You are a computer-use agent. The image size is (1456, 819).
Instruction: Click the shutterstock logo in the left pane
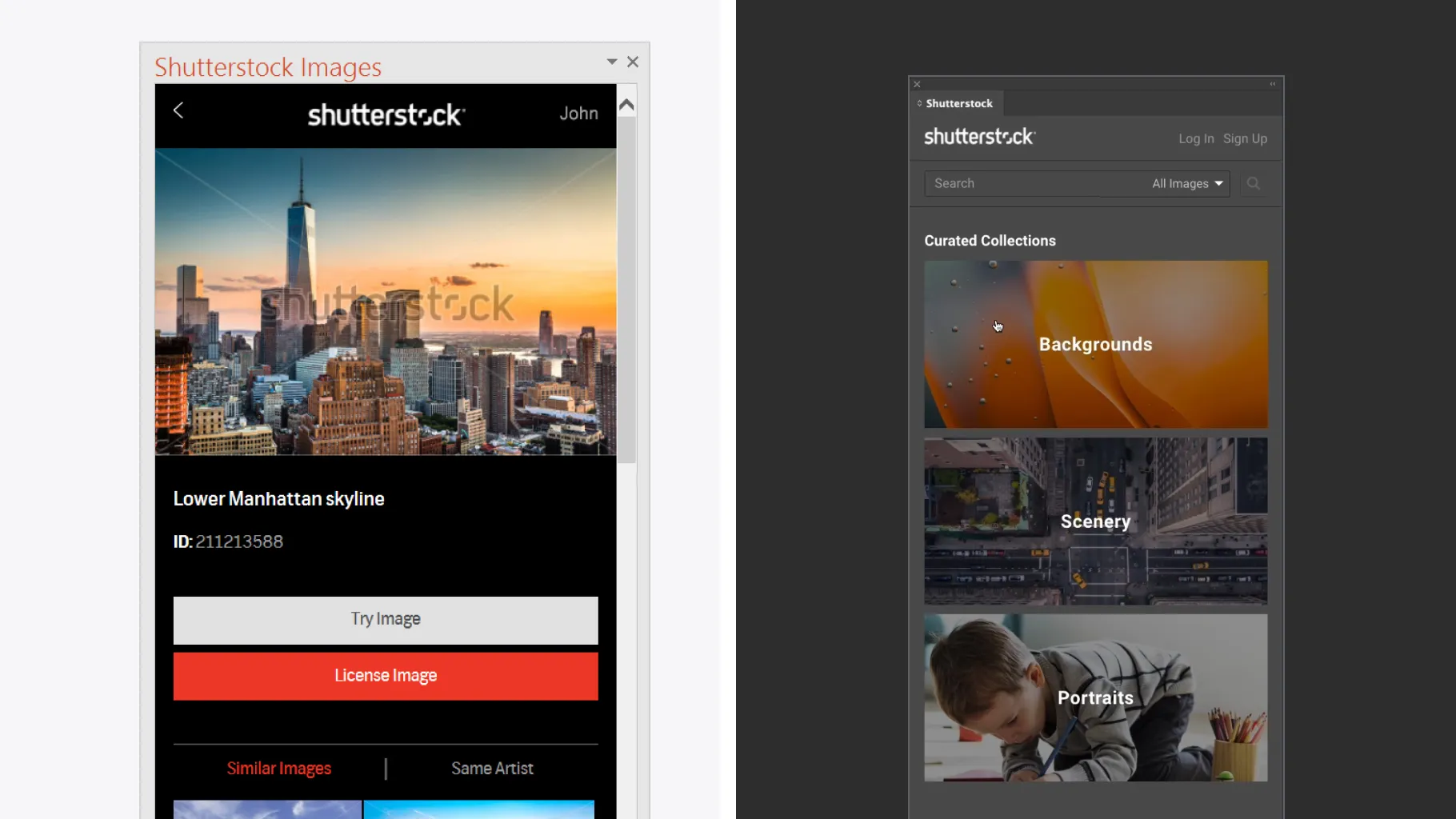pos(386,115)
